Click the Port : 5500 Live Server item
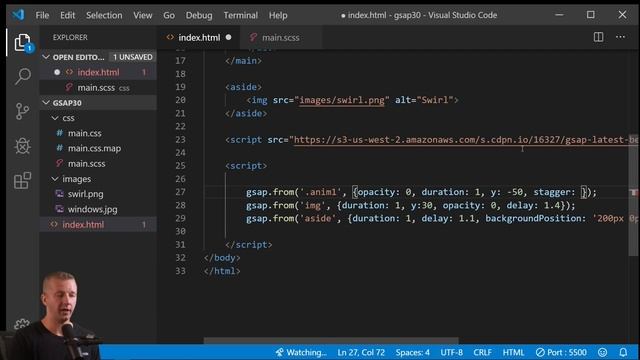The width and height of the screenshot is (640, 360). click(561, 352)
